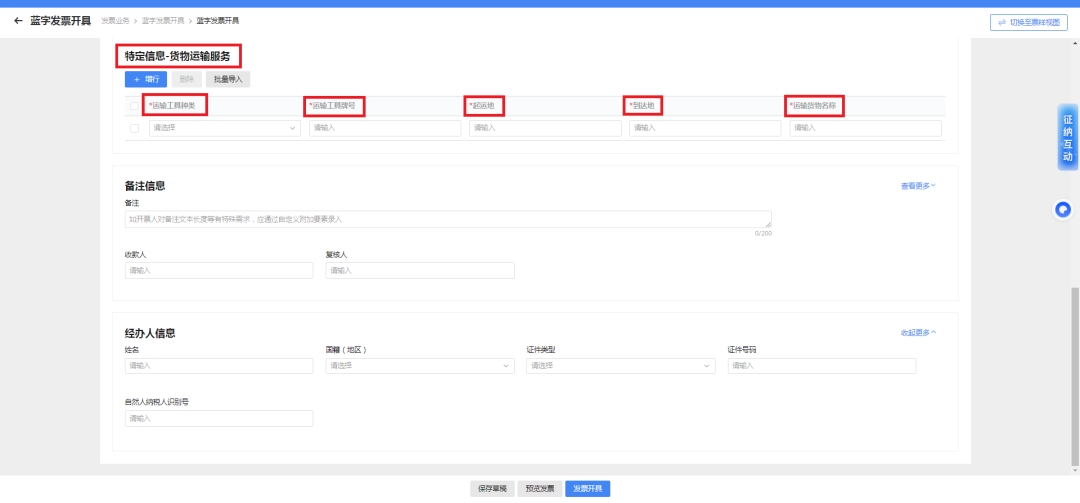Expand 查看更多 in 备注信息
Image resolution: width=1080 pixels, height=503 pixels.
coord(918,186)
